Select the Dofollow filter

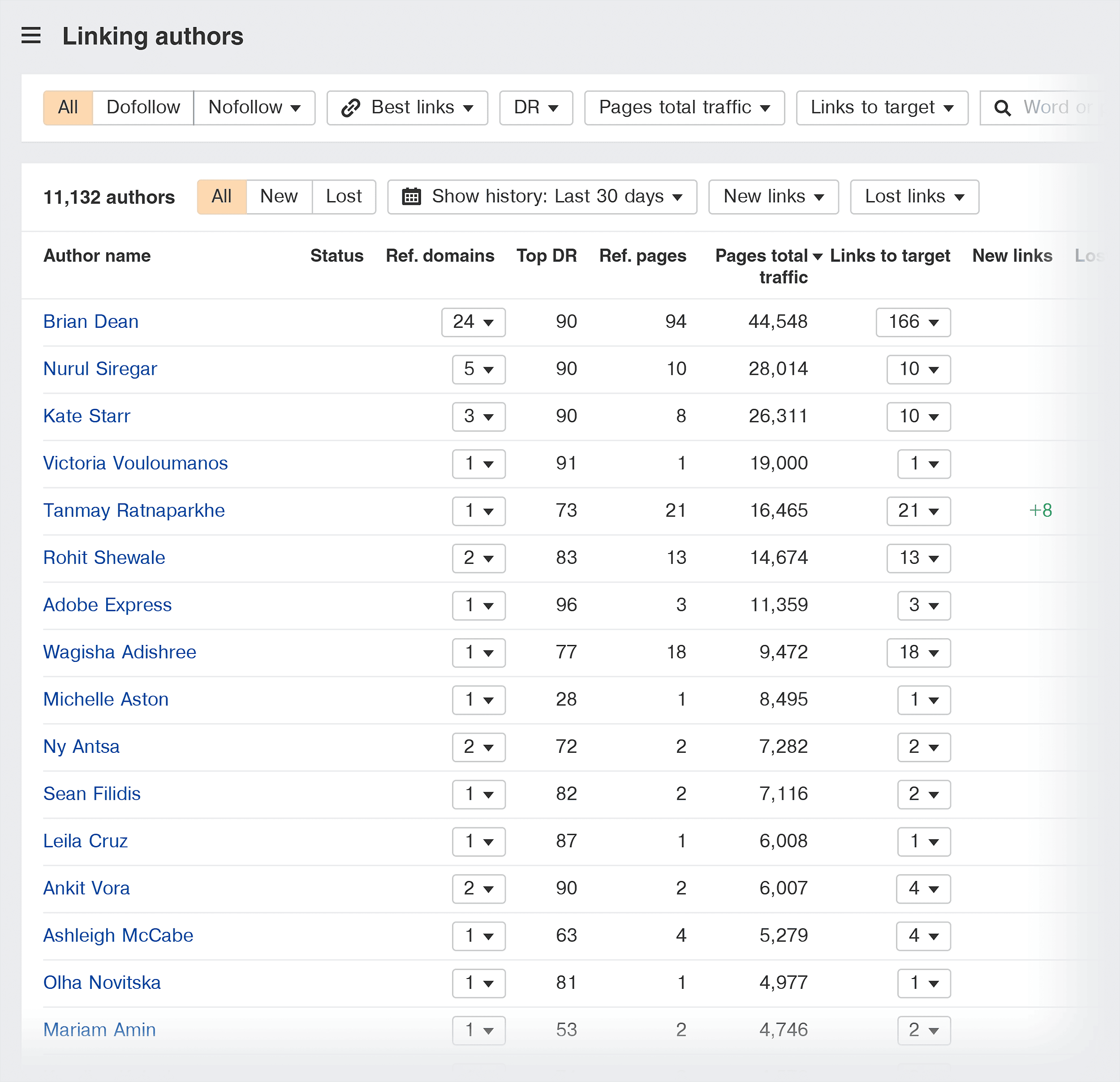142,107
